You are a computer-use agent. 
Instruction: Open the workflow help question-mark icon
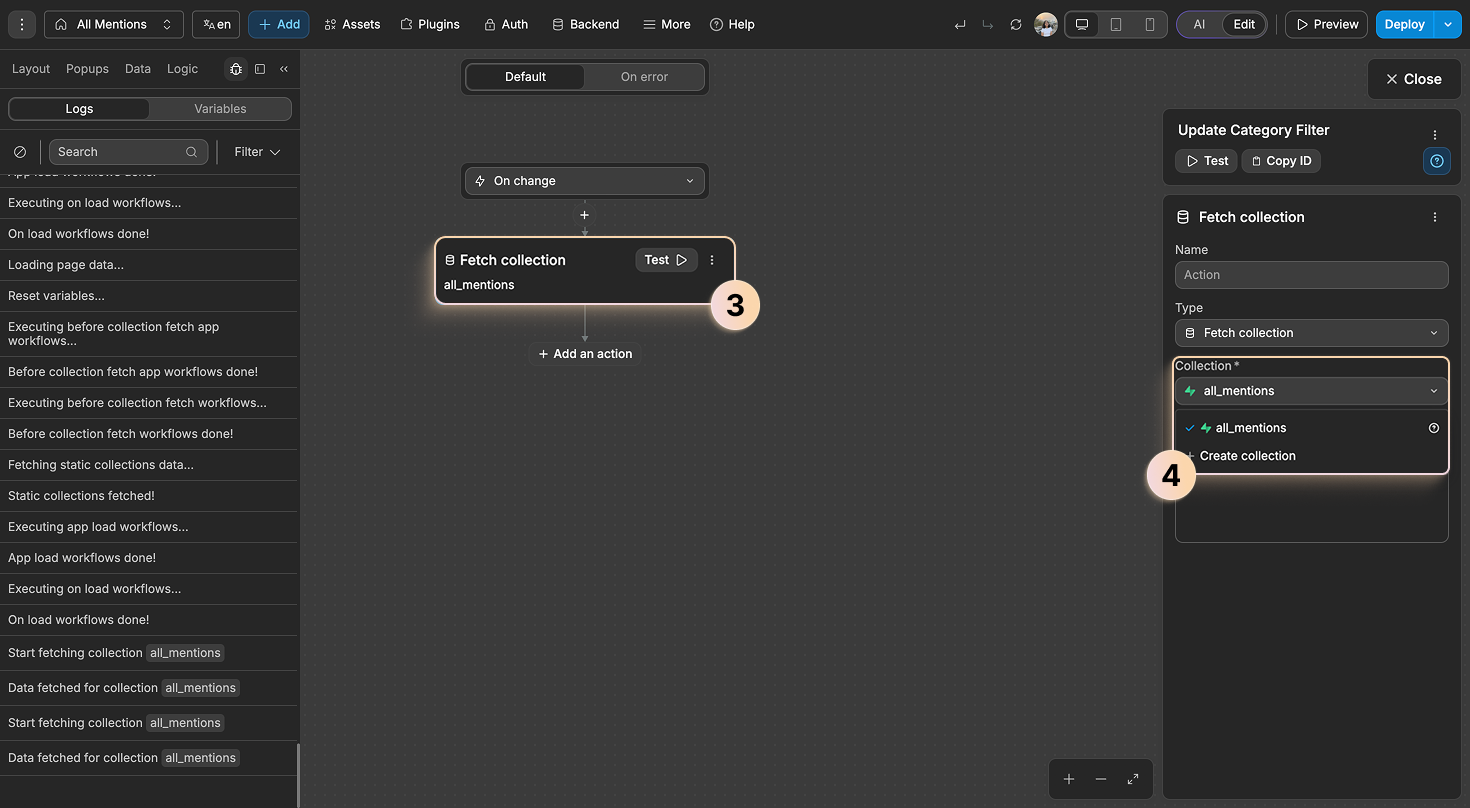click(x=1437, y=161)
